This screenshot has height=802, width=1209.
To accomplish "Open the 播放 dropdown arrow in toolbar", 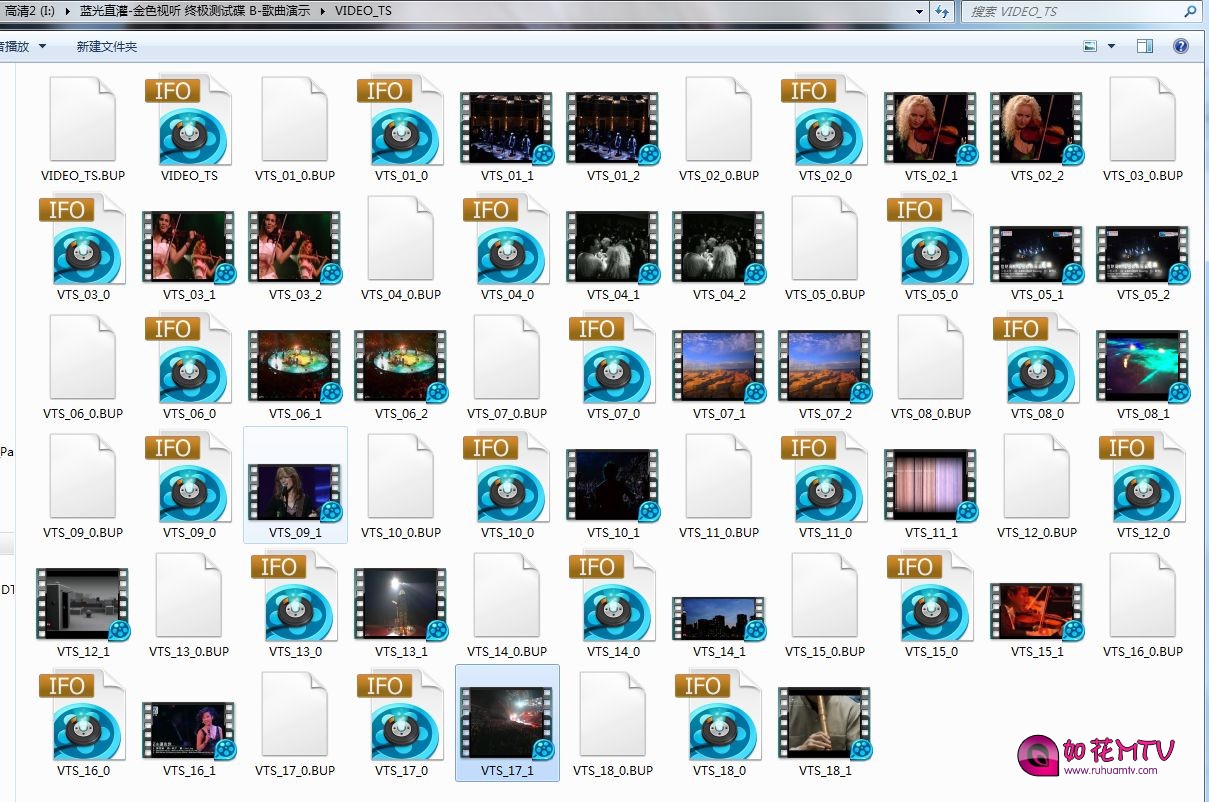I will [40, 47].
